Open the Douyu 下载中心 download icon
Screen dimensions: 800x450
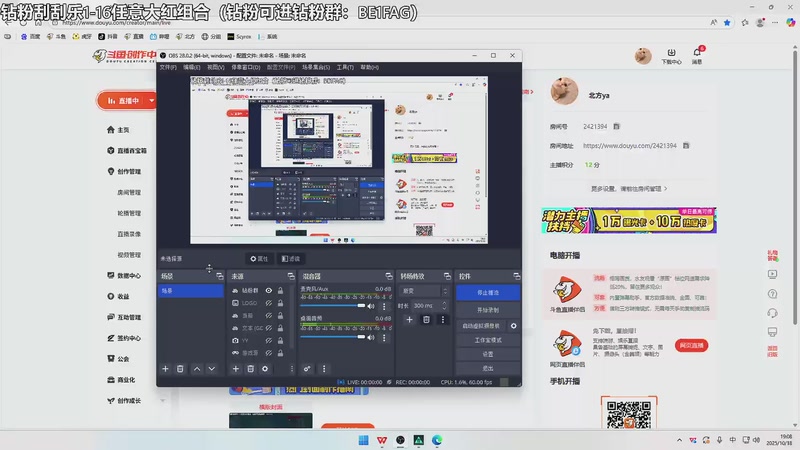pyautogui.click(x=671, y=53)
